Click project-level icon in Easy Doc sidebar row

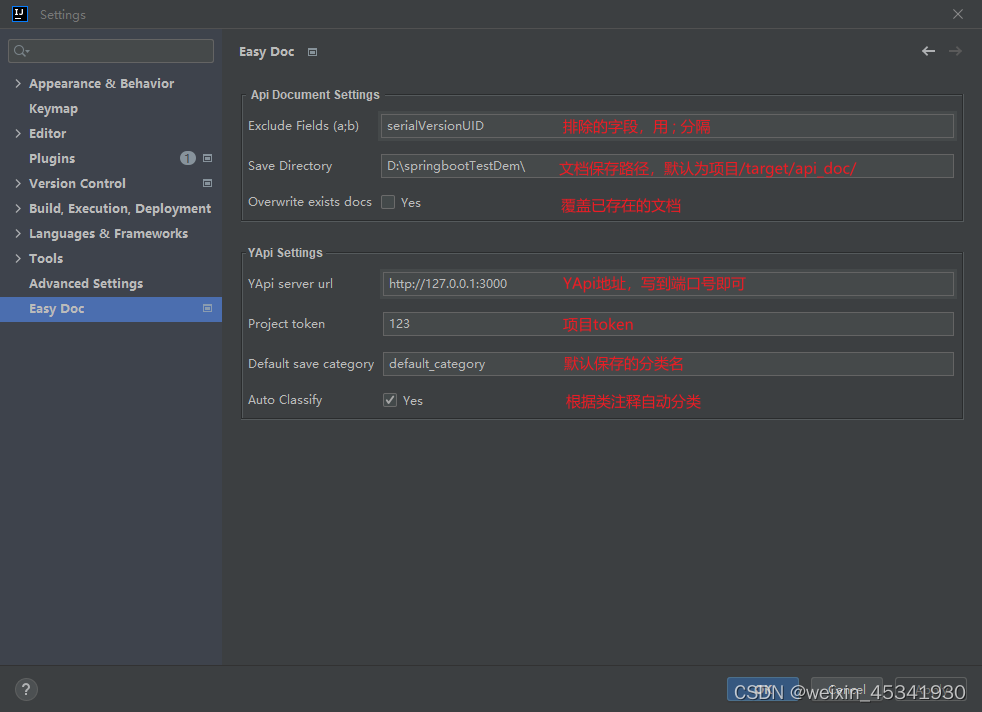(207, 309)
